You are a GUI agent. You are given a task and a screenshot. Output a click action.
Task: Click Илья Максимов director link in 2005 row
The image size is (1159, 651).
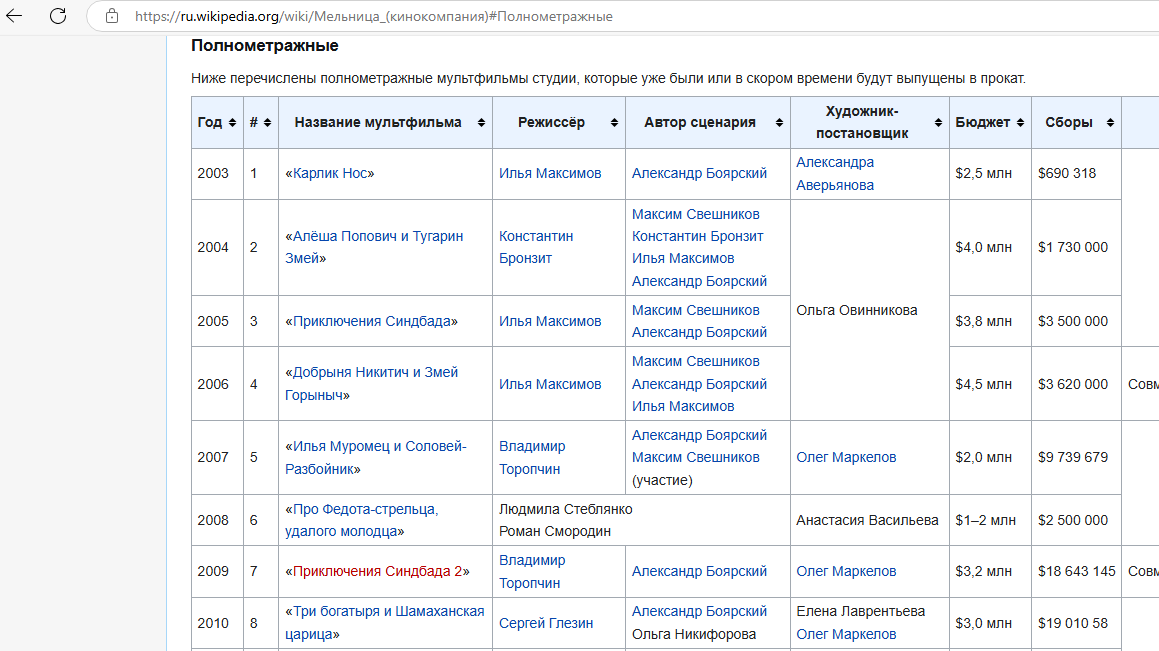550,321
